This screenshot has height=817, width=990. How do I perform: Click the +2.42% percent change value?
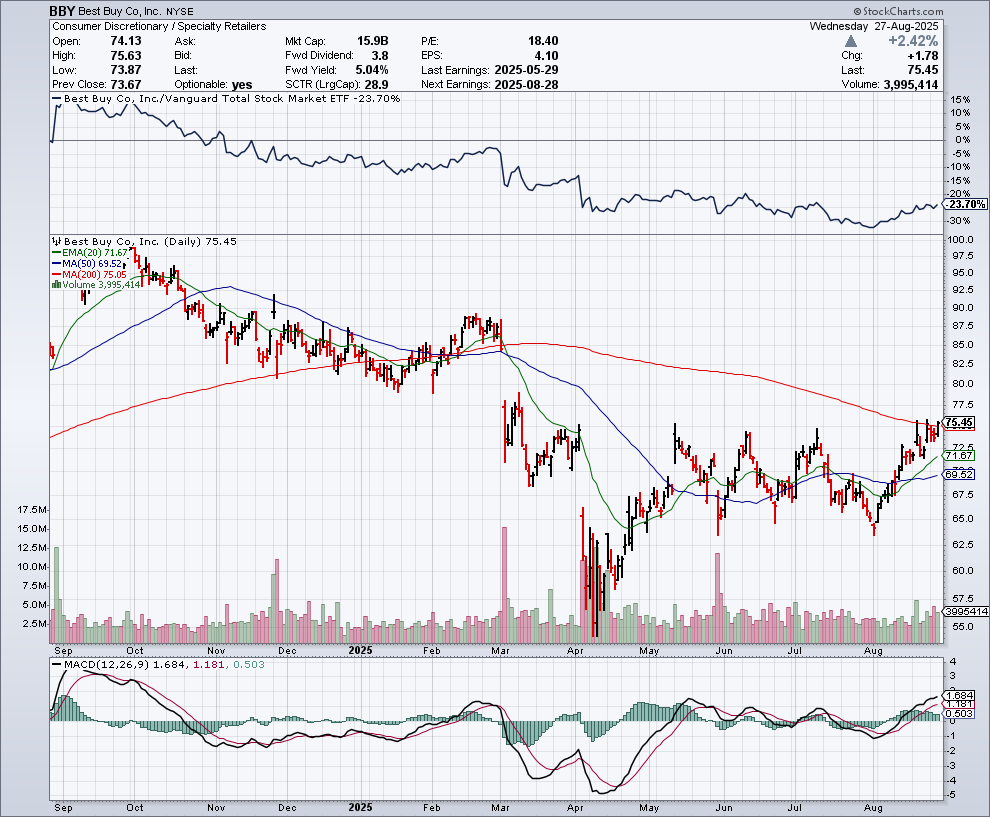pos(913,41)
